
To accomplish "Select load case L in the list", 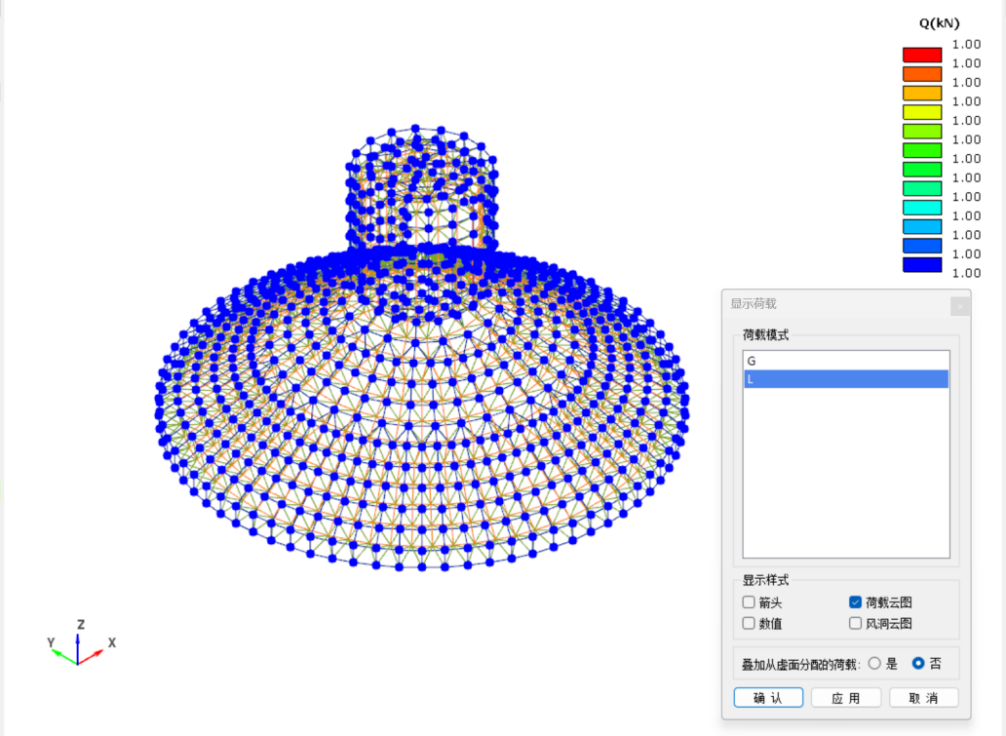I will [x=845, y=379].
